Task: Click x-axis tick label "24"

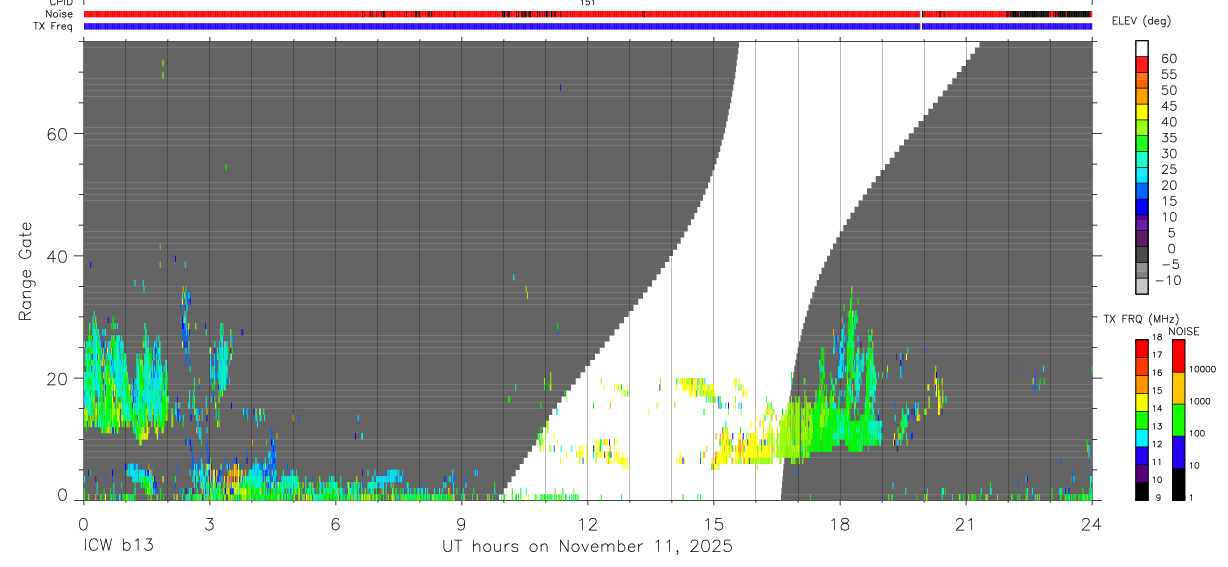Action: coord(1091,523)
